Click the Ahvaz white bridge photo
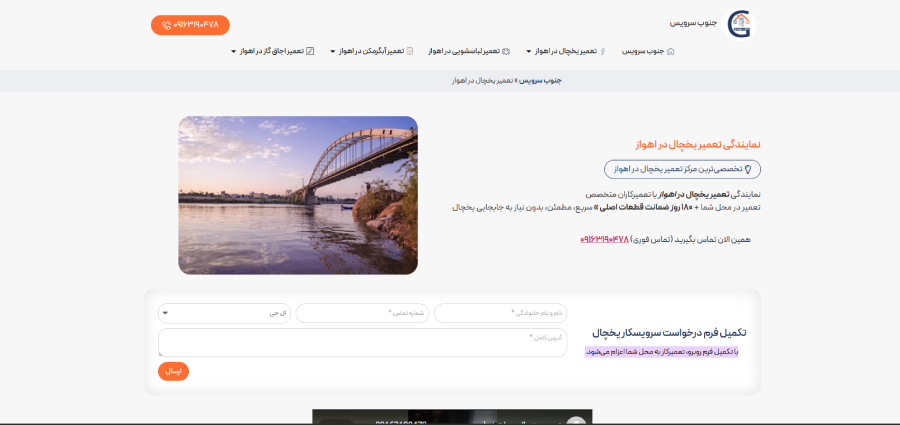The width and height of the screenshot is (900, 425). coord(298,195)
